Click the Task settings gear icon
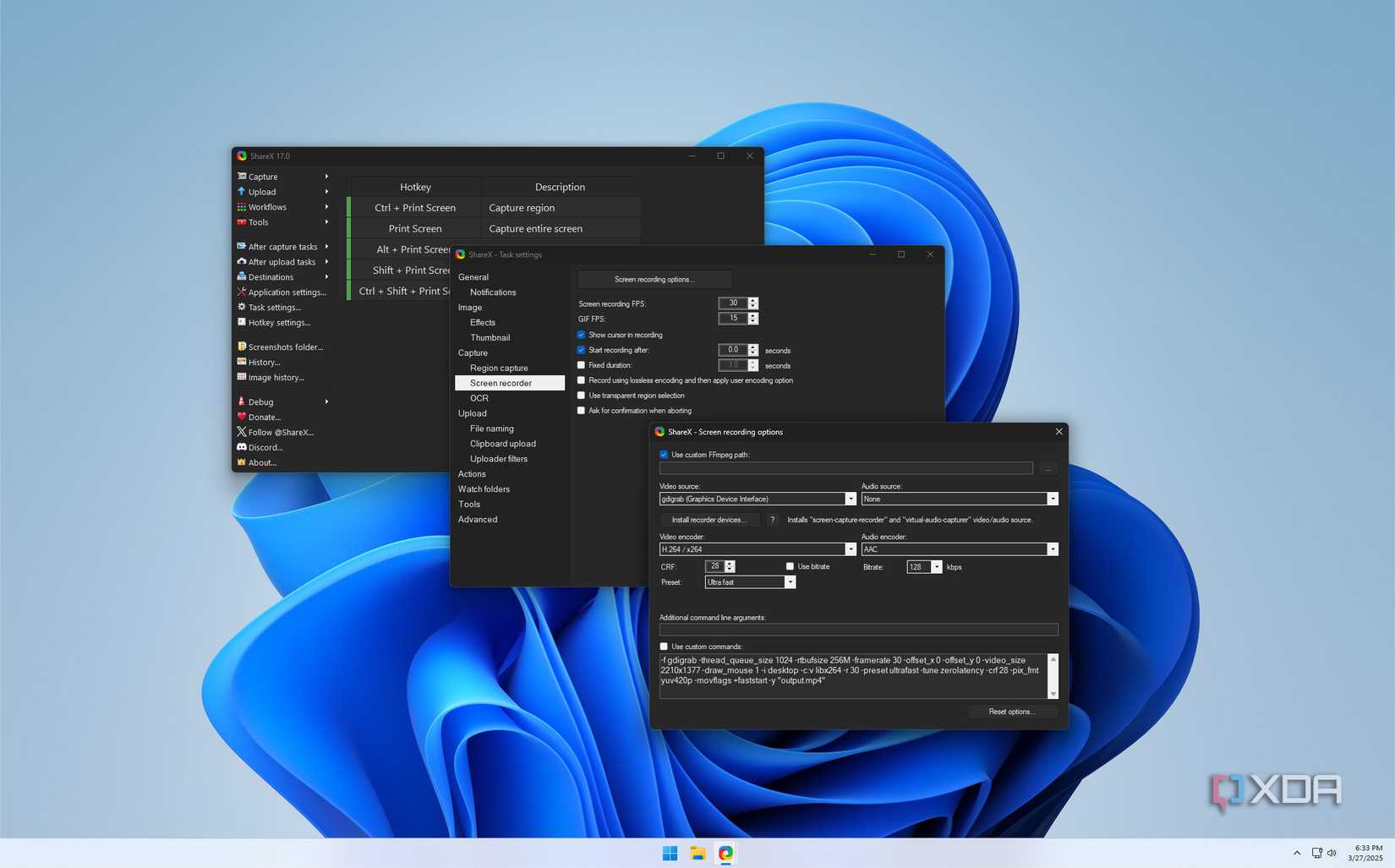The width and height of the screenshot is (1395, 868). pyautogui.click(x=242, y=307)
